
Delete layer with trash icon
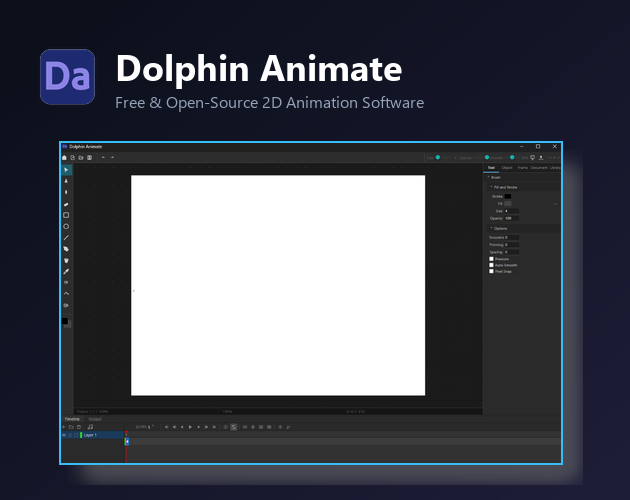[x=79, y=427]
